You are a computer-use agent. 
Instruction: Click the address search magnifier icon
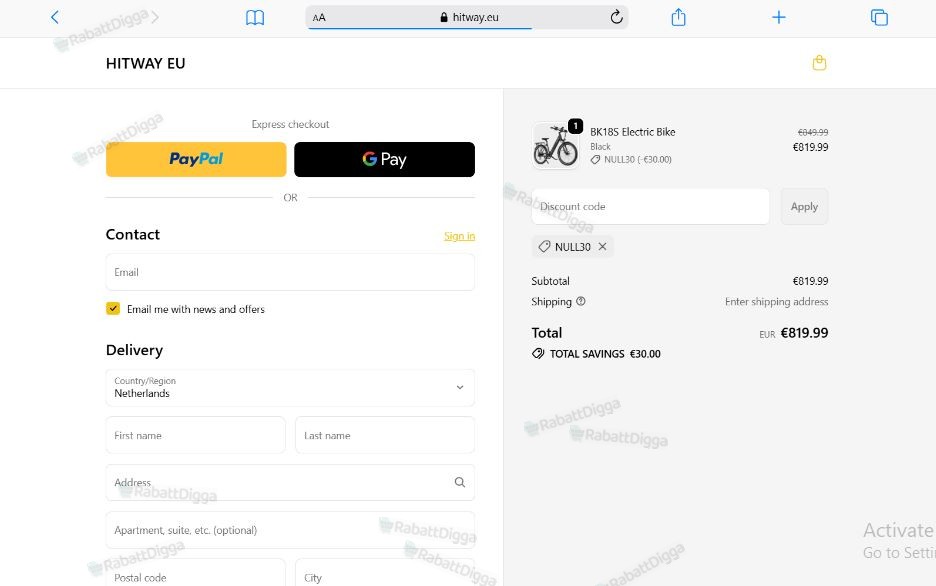tap(460, 482)
